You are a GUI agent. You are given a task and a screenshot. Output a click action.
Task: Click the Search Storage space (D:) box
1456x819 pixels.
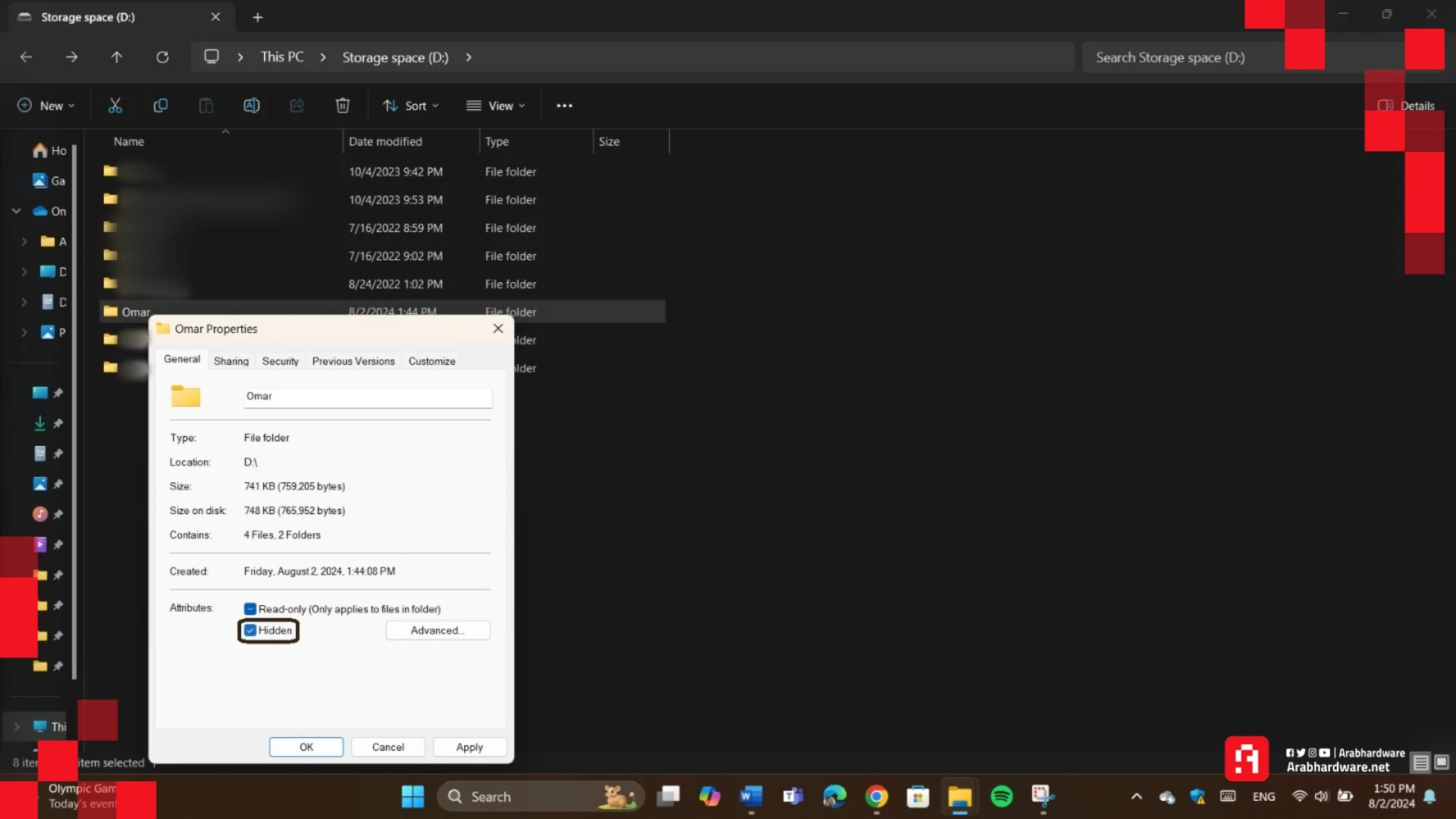pyautogui.click(x=1244, y=57)
